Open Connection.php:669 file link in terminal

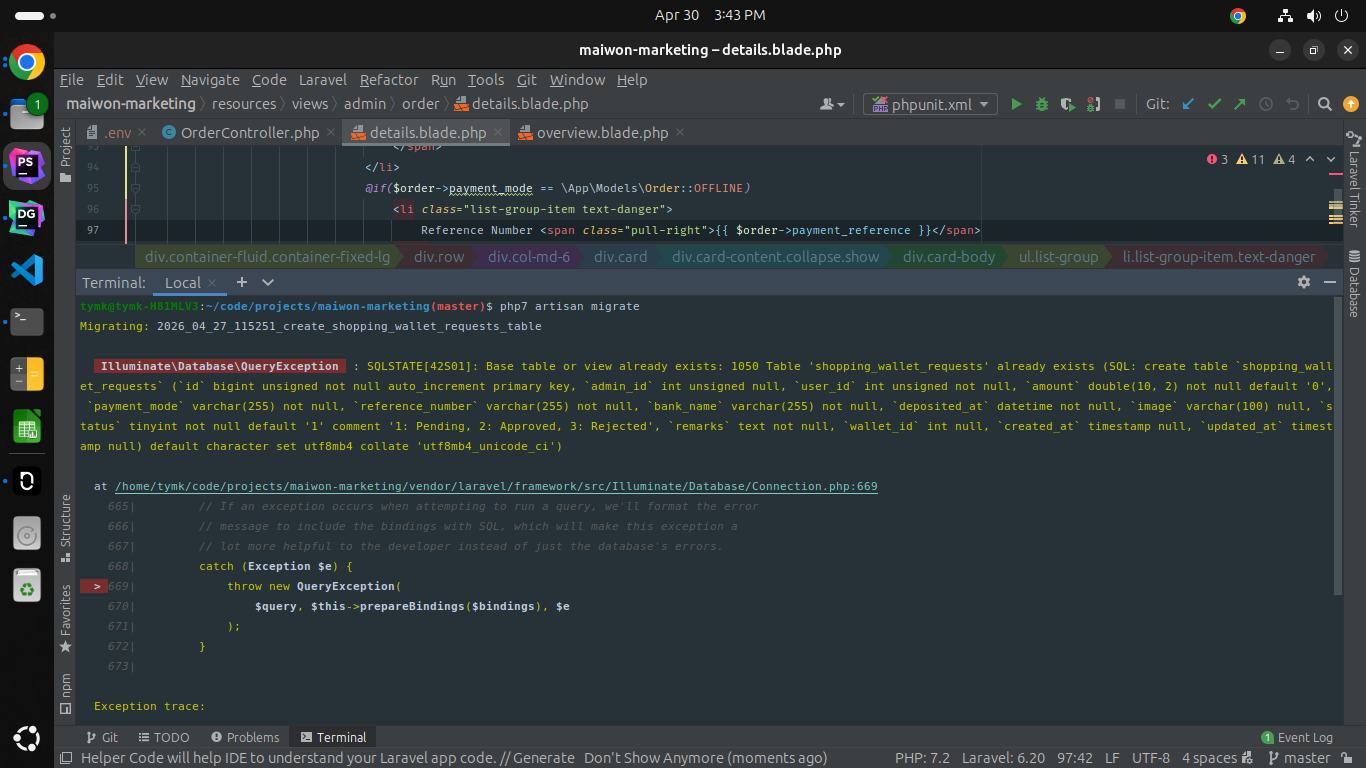coord(496,486)
